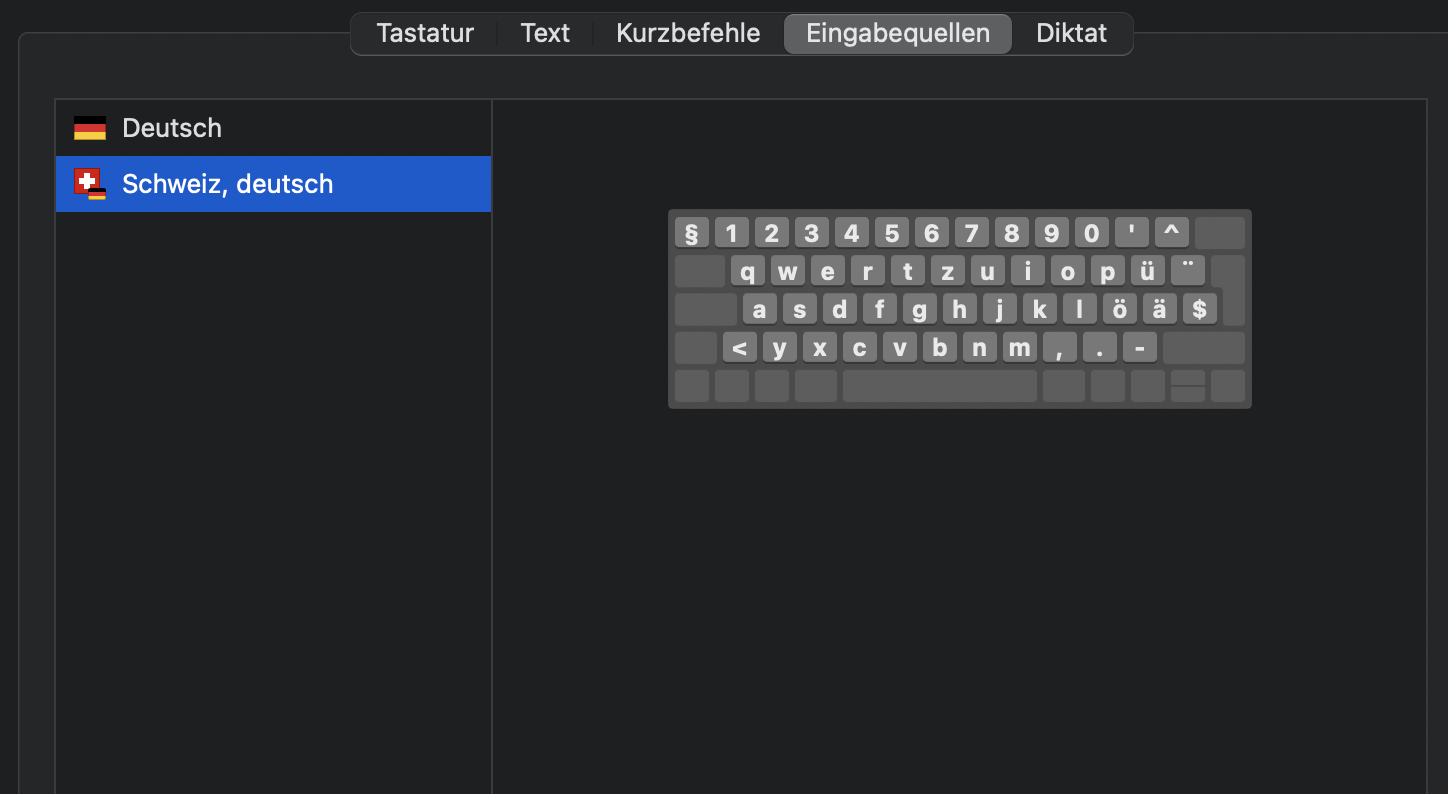Viewport: 1448px width, 794px height.
Task: Click the z key in keyboard preview
Action: click(x=947, y=271)
